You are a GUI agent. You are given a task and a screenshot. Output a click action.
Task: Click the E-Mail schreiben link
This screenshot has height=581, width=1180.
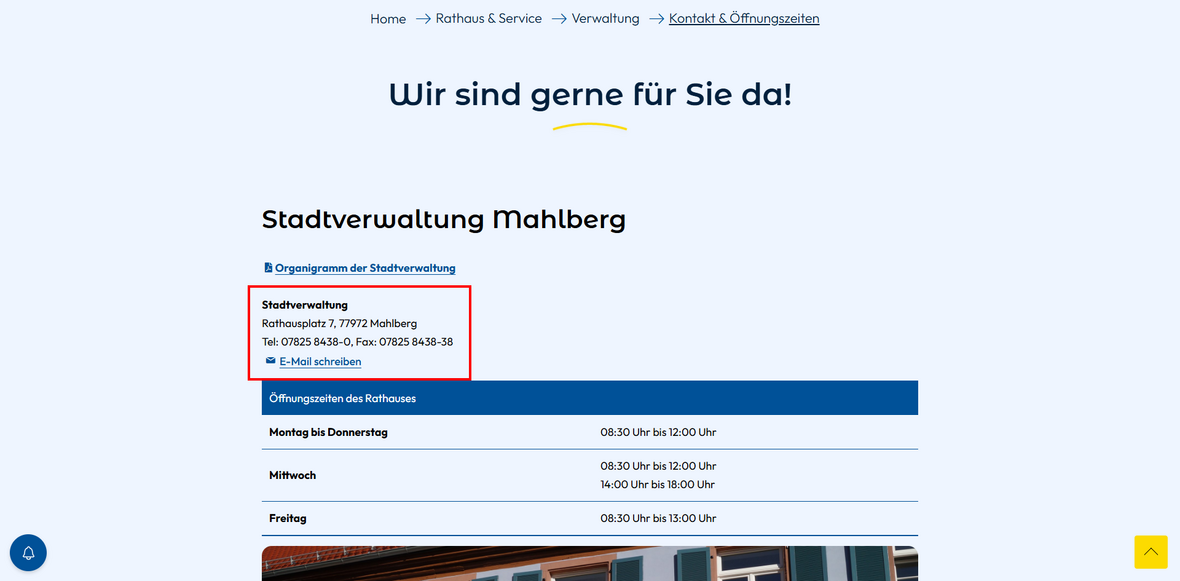pyautogui.click(x=320, y=362)
